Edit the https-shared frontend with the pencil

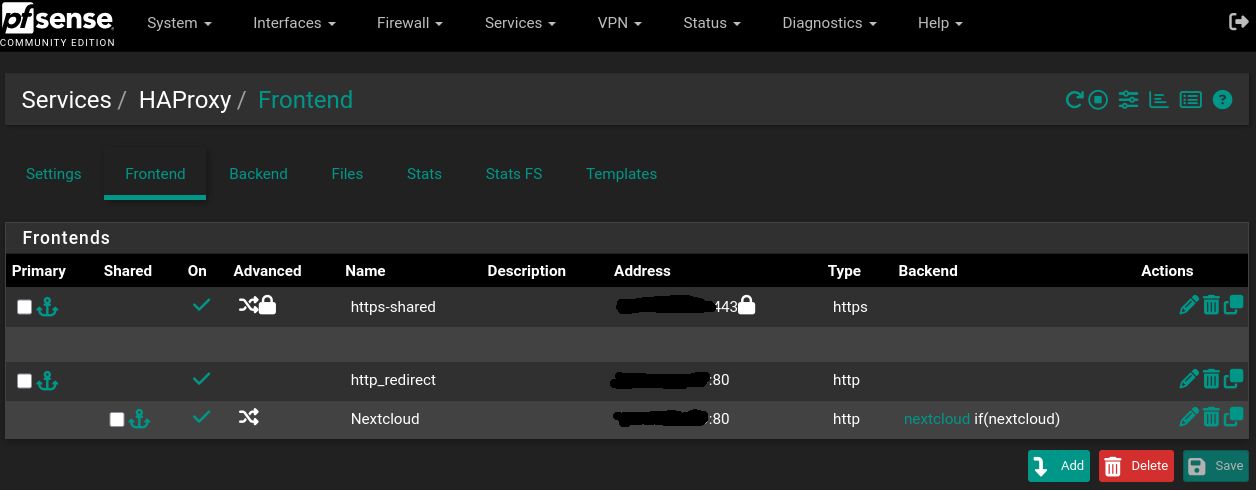coord(1188,306)
